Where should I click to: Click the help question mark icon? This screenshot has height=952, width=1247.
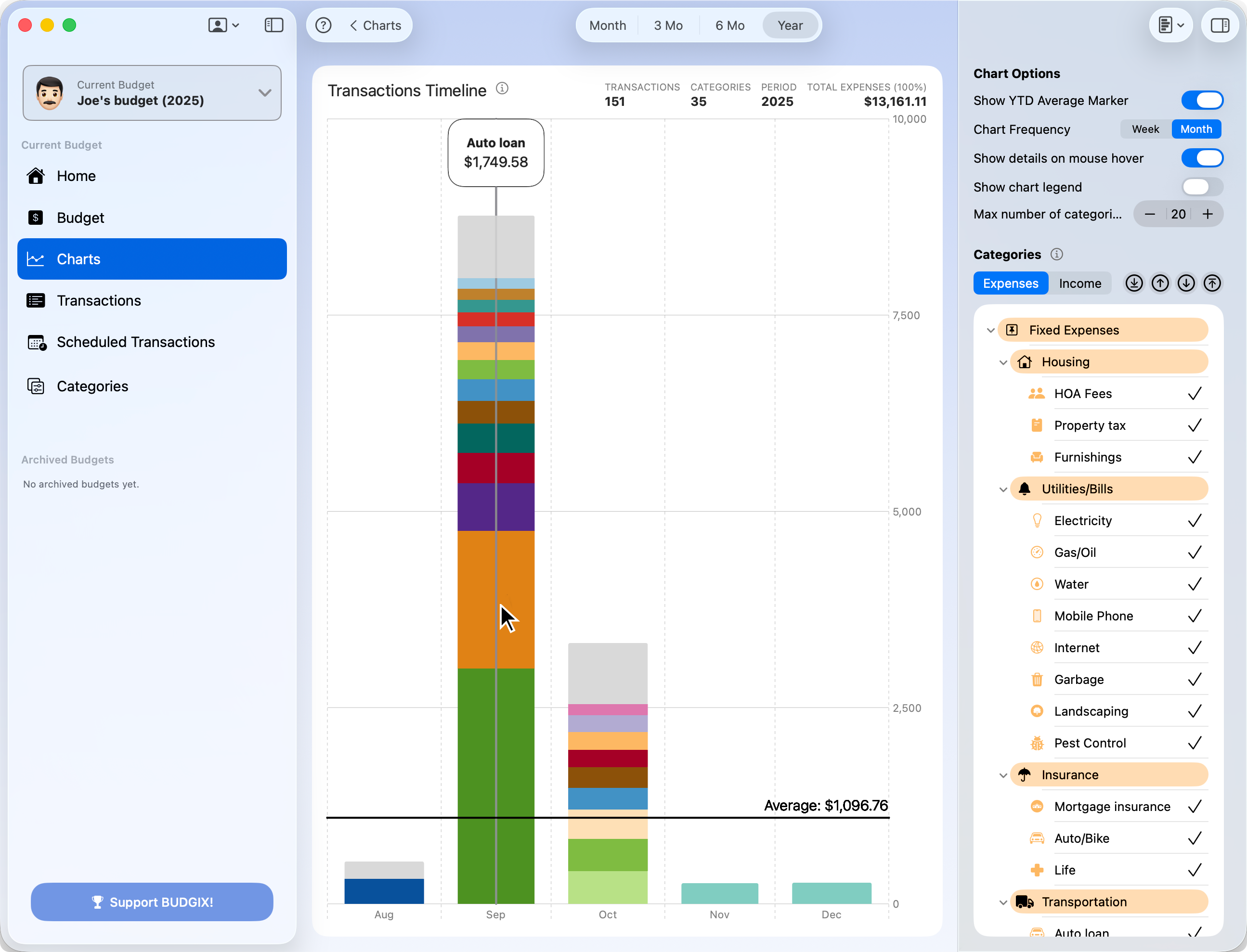323,26
